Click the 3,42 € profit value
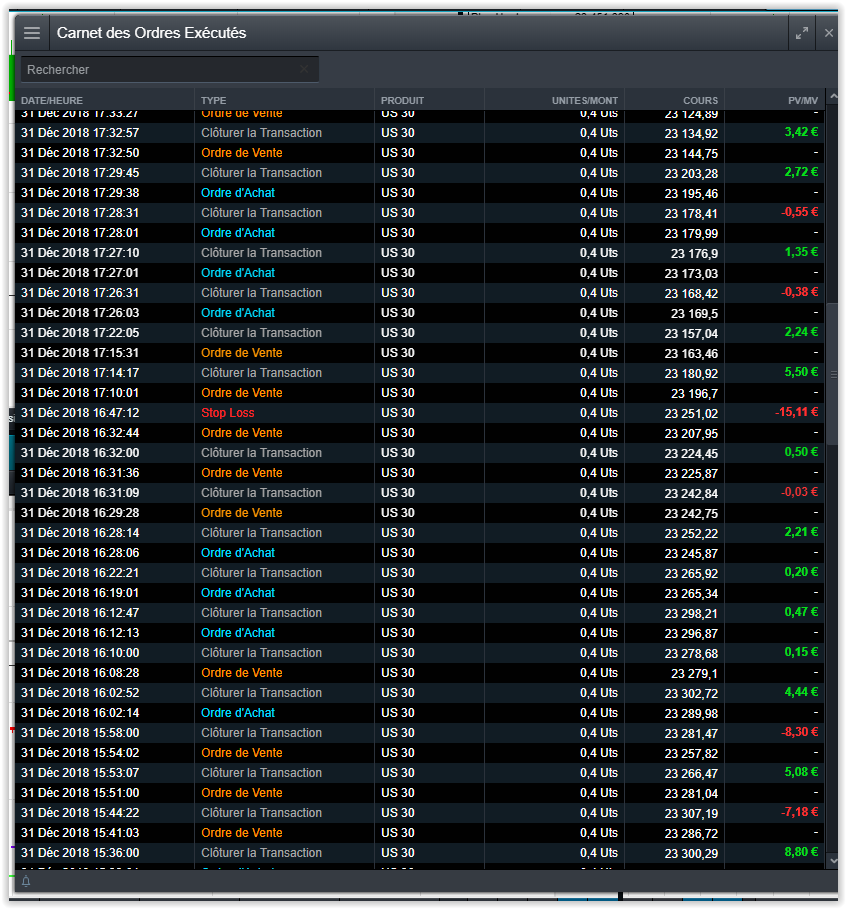 (801, 132)
